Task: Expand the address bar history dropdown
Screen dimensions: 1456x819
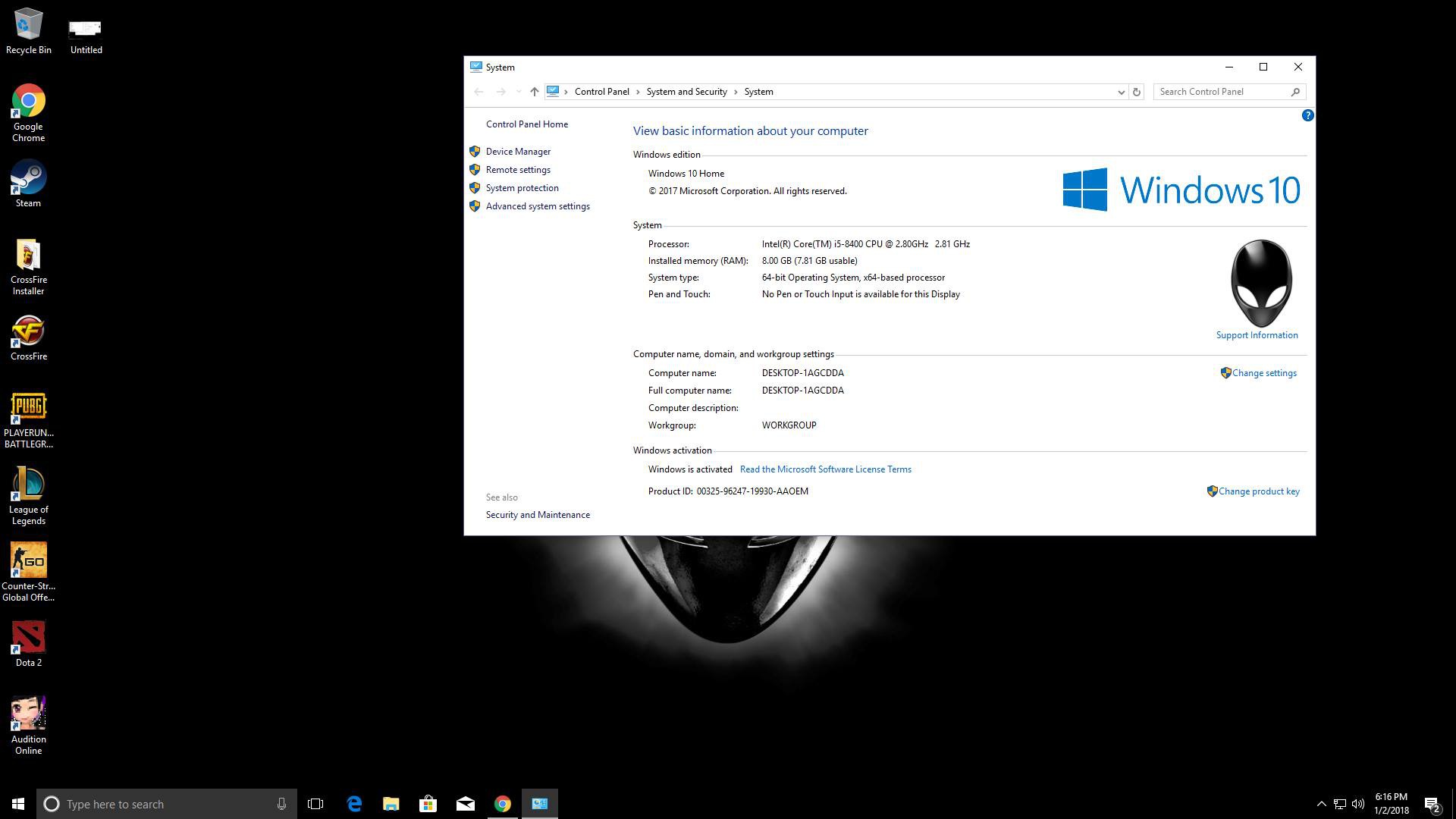Action: point(1121,92)
